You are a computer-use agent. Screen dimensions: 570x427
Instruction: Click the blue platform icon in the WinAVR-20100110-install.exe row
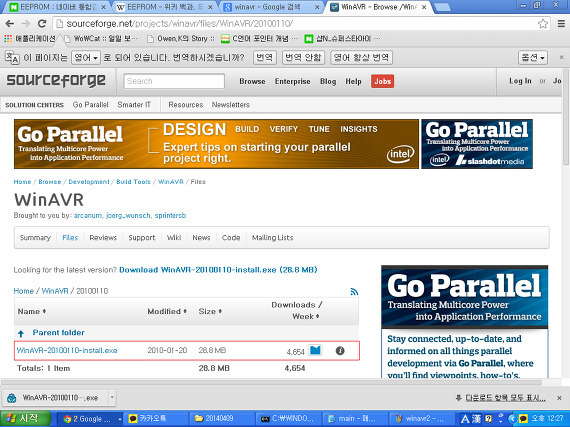click(x=315, y=350)
